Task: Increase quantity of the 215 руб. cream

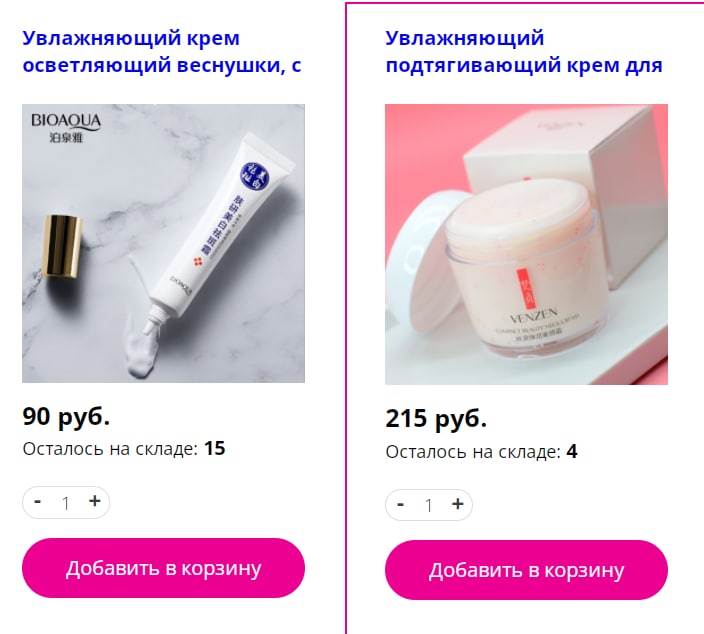Action: pos(457,505)
